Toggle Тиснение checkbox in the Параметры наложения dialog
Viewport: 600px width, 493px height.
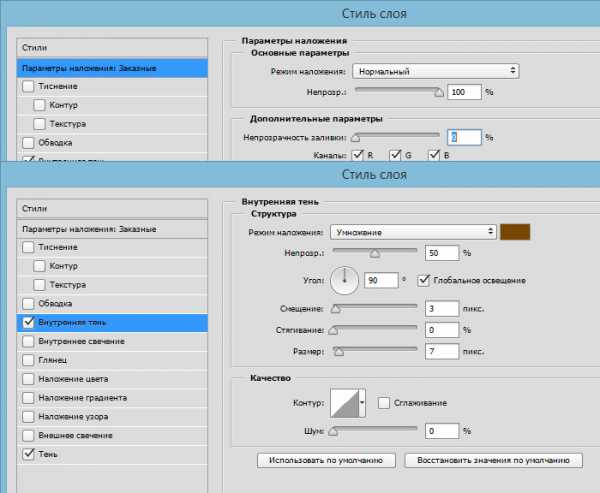28,86
